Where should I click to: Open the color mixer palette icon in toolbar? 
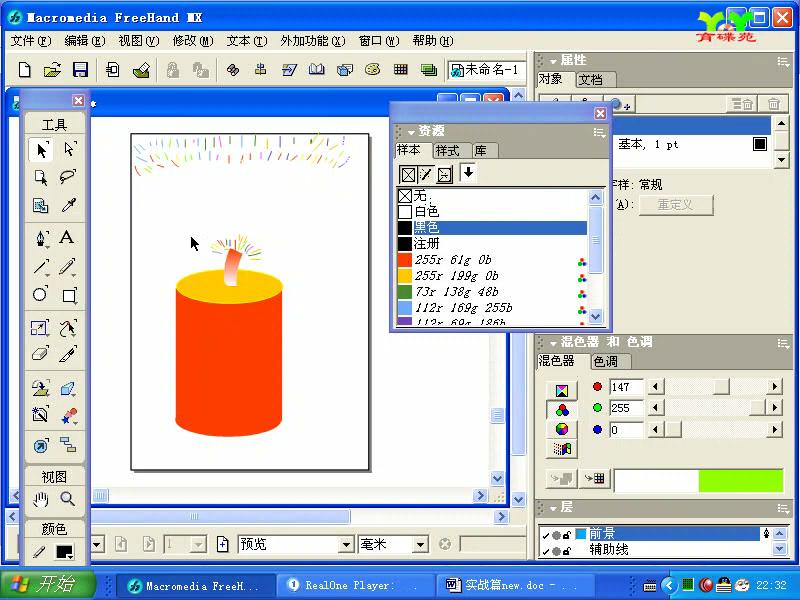click(372, 69)
